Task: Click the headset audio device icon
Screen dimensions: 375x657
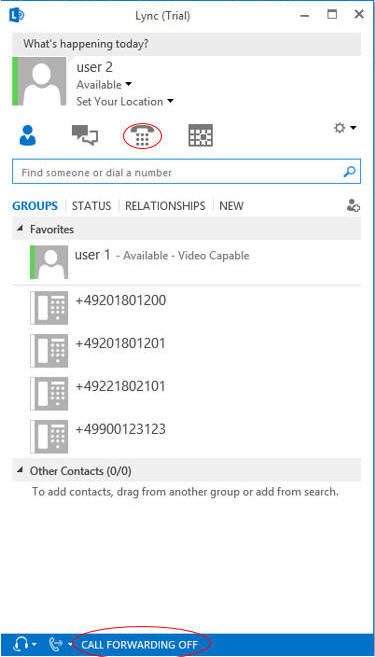Action: [x=21, y=644]
